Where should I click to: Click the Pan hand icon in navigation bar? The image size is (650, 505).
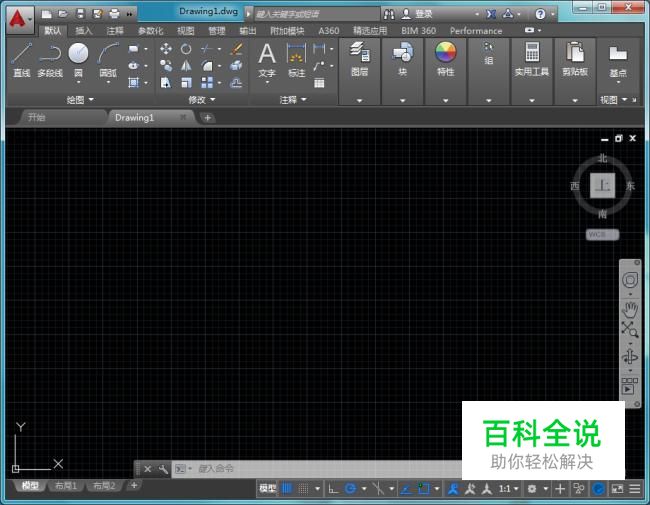pos(630,307)
